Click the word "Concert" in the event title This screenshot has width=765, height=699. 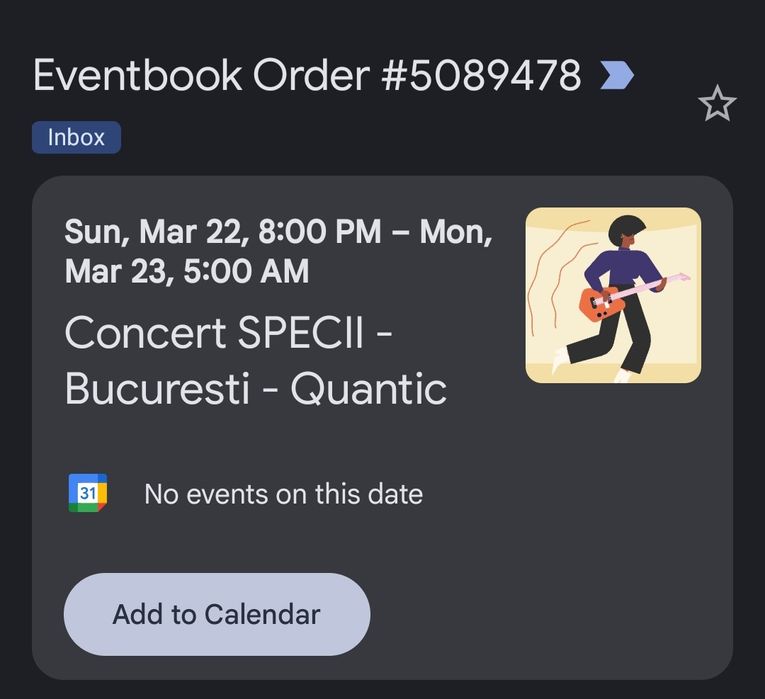[x=144, y=333]
